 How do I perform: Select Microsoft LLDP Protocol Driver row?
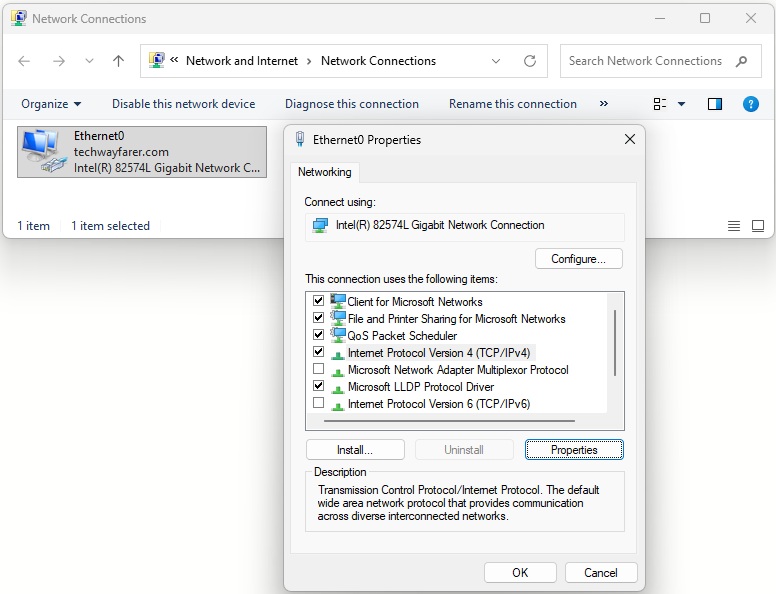tap(421, 387)
